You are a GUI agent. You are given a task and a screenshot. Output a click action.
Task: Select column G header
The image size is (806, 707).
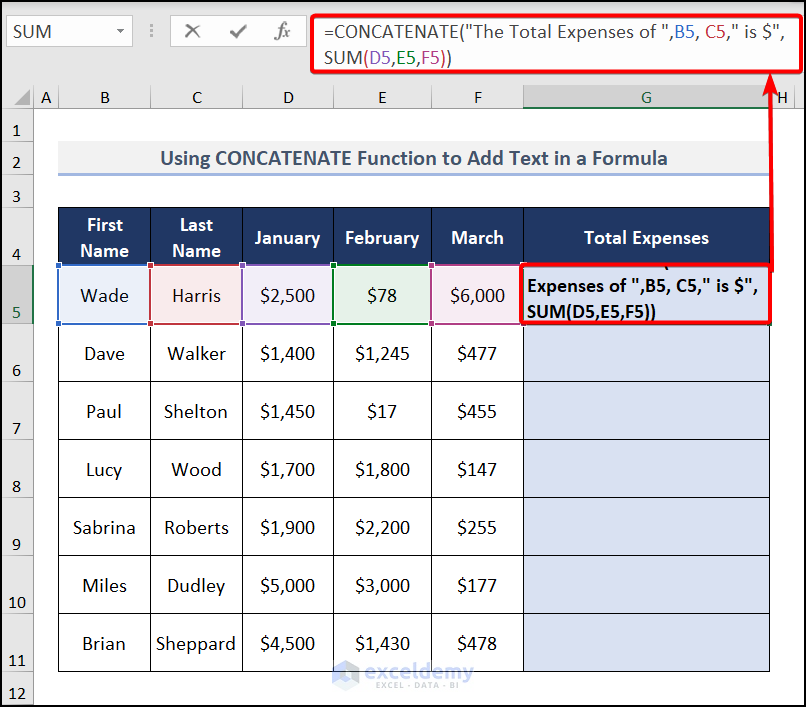pyautogui.click(x=646, y=97)
